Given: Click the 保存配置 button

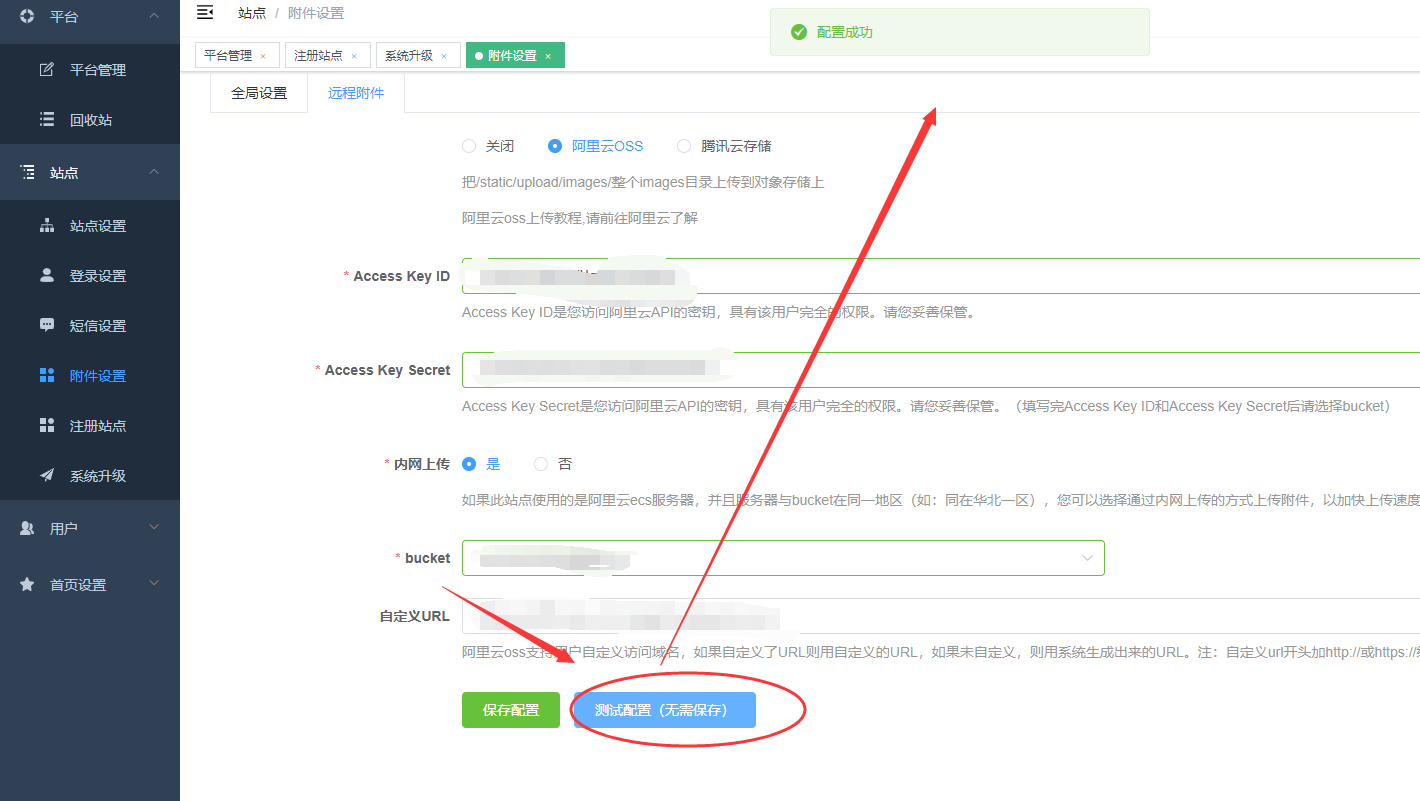Looking at the screenshot, I should 510,710.
